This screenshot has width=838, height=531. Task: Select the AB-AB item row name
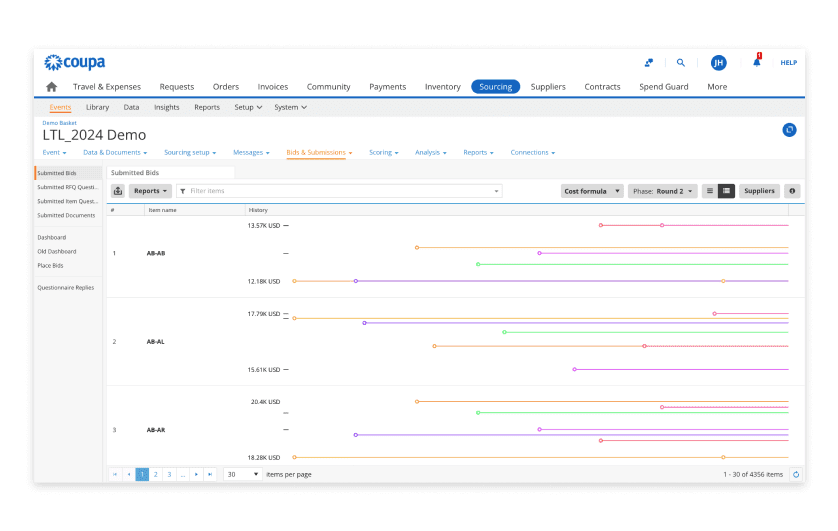156,253
